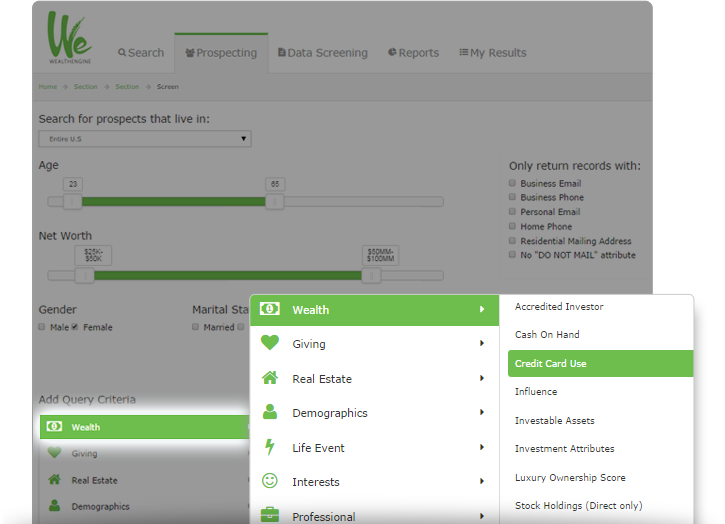Open the My Results tab
The width and height of the screenshot is (725, 524).
pyautogui.click(x=493, y=53)
